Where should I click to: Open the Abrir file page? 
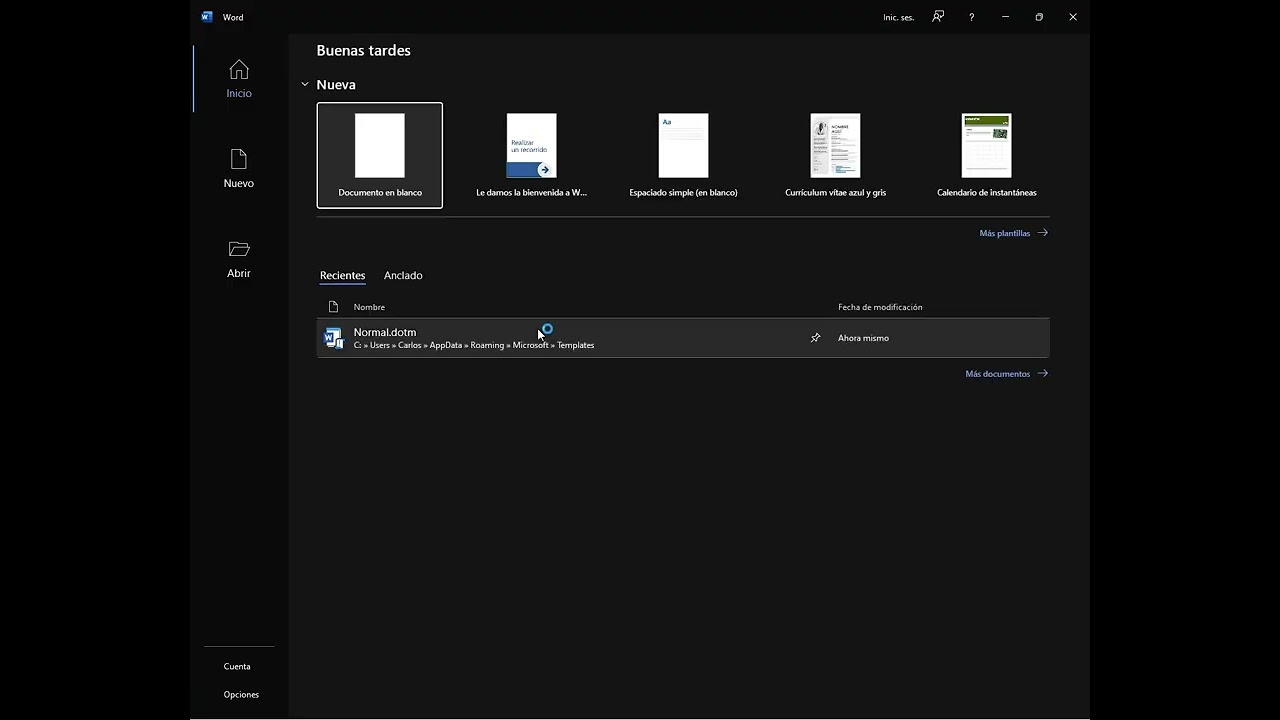(239, 259)
